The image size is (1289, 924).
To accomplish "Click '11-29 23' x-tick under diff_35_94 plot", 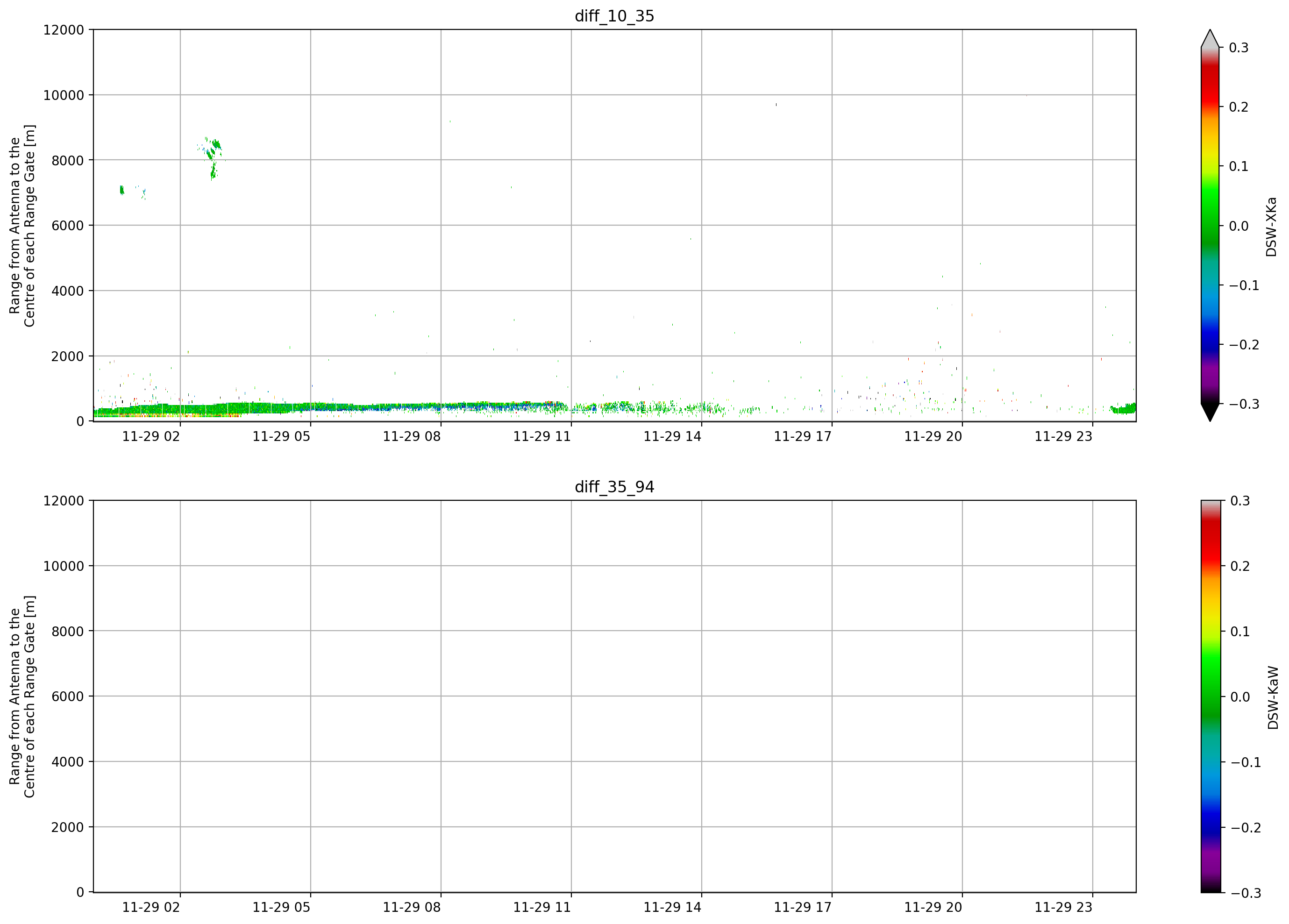I will click(x=1063, y=908).
